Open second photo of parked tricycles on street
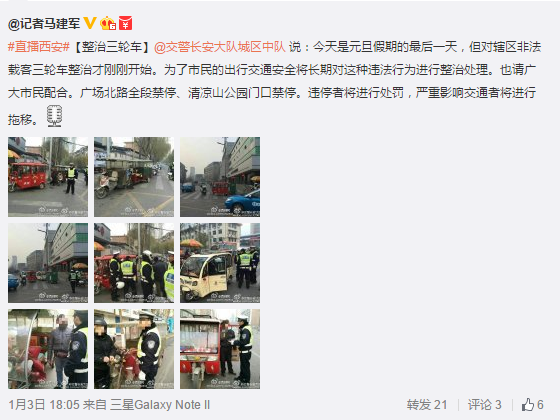 (134, 177)
